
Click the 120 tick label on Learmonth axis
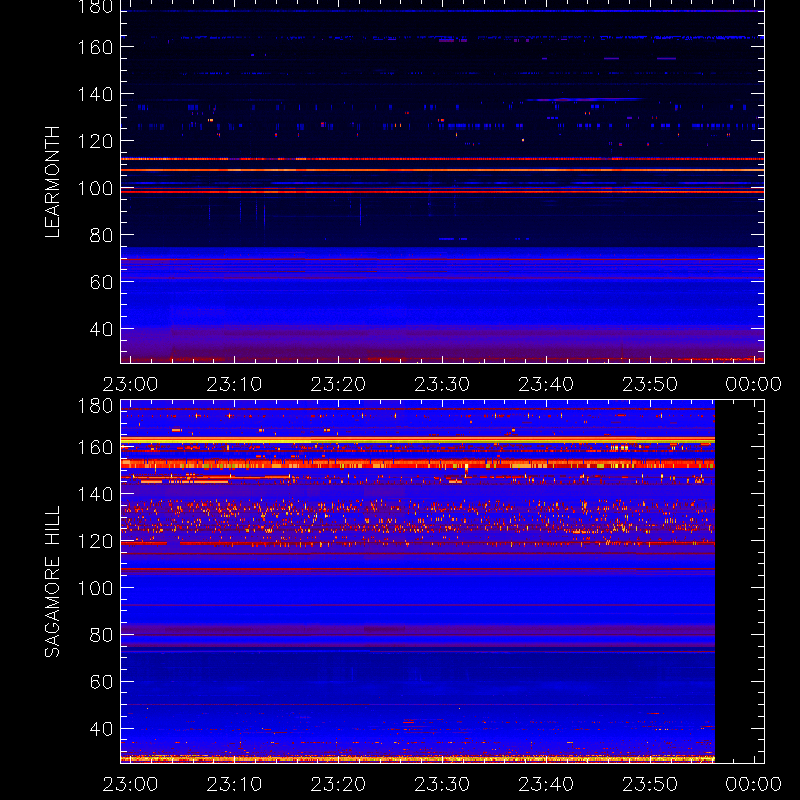coord(95,141)
